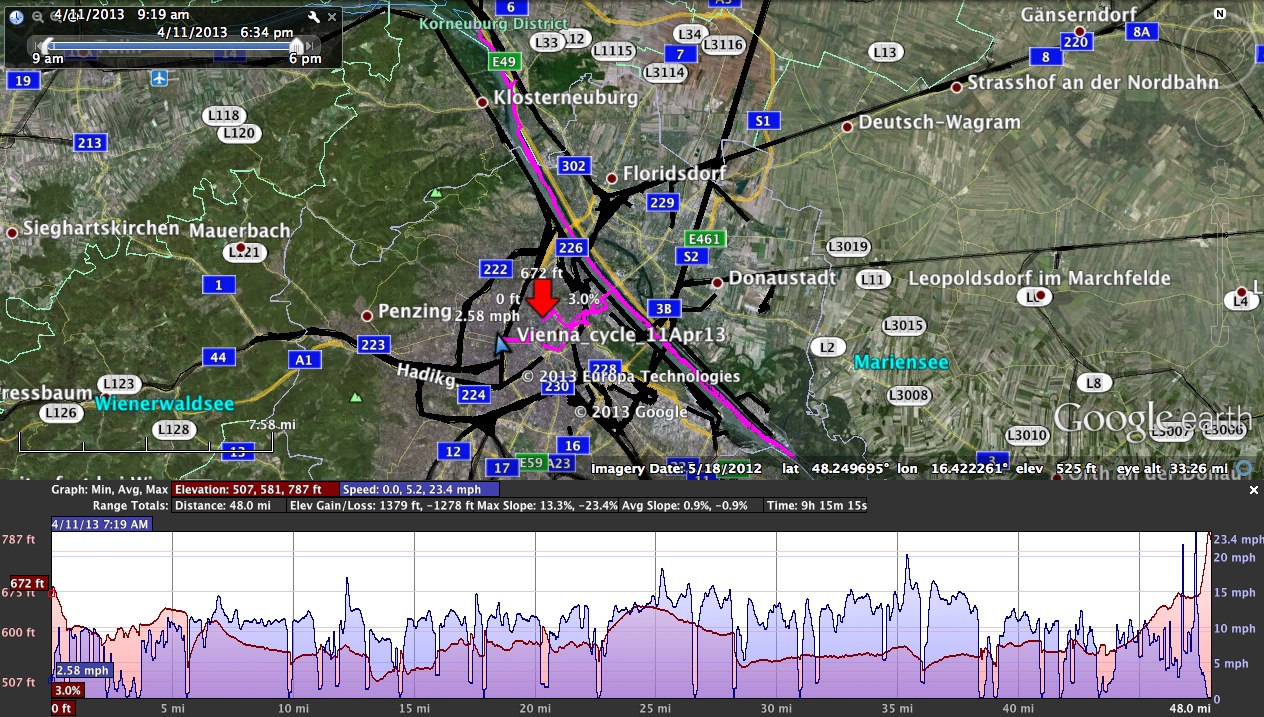1264x717 pixels.
Task: Click road shield S1
Action: pyautogui.click(x=763, y=121)
